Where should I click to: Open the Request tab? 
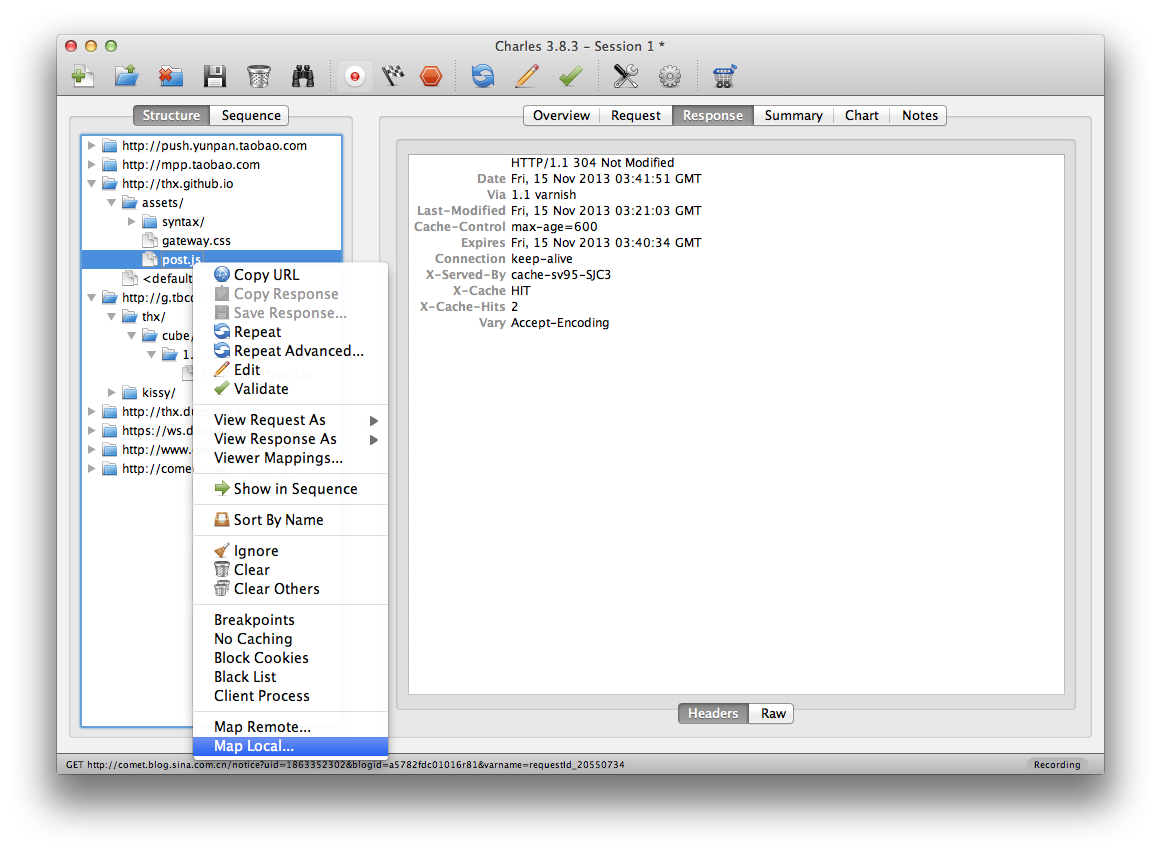click(635, 116)
